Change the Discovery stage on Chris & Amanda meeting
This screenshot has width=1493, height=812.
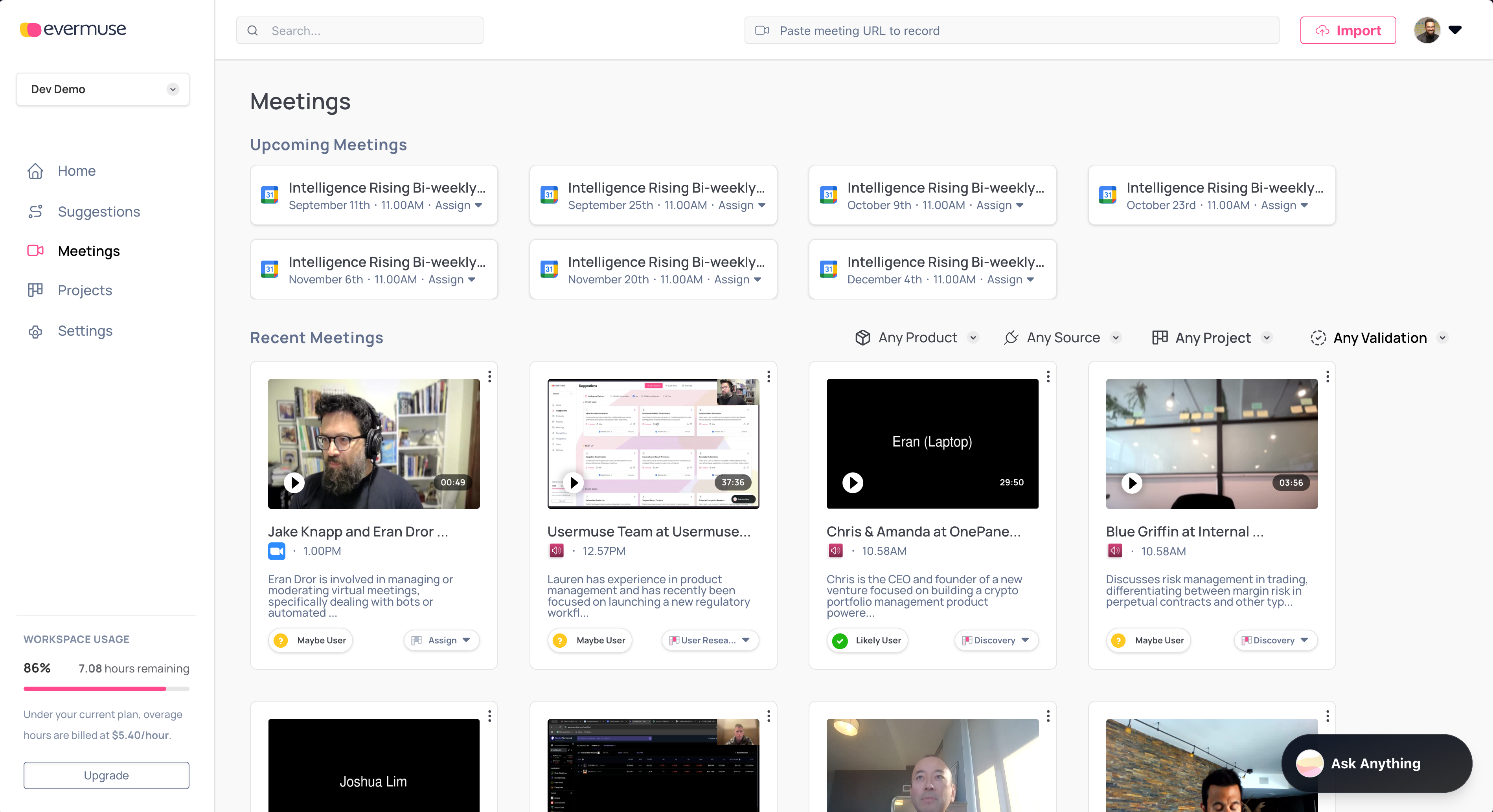[995, 641]
